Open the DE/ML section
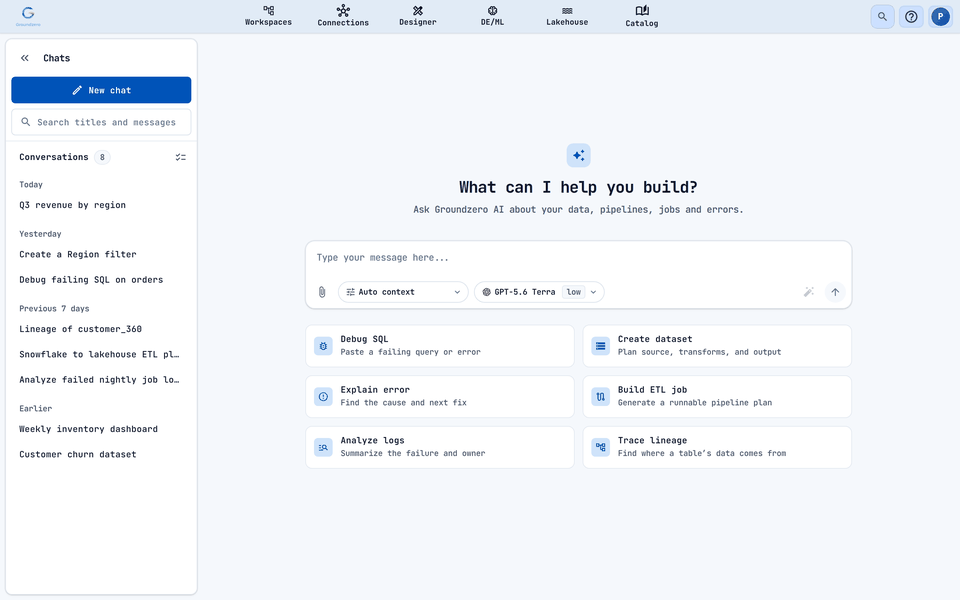 coord(492,16)
